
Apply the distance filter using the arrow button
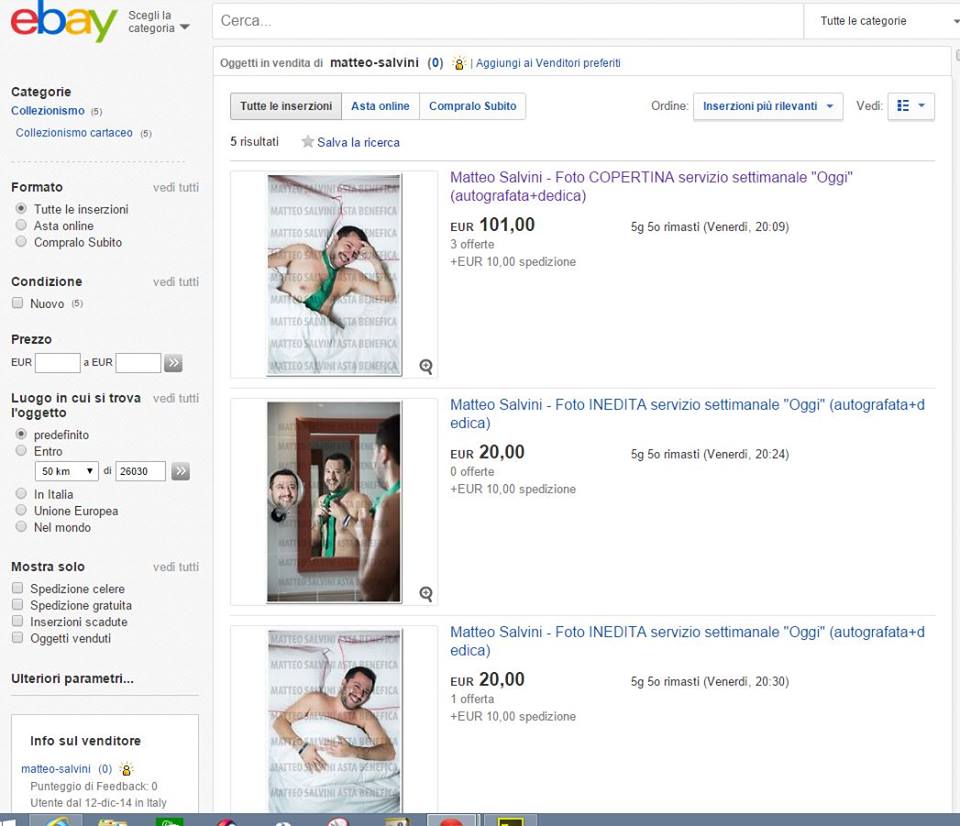(180, 471)
